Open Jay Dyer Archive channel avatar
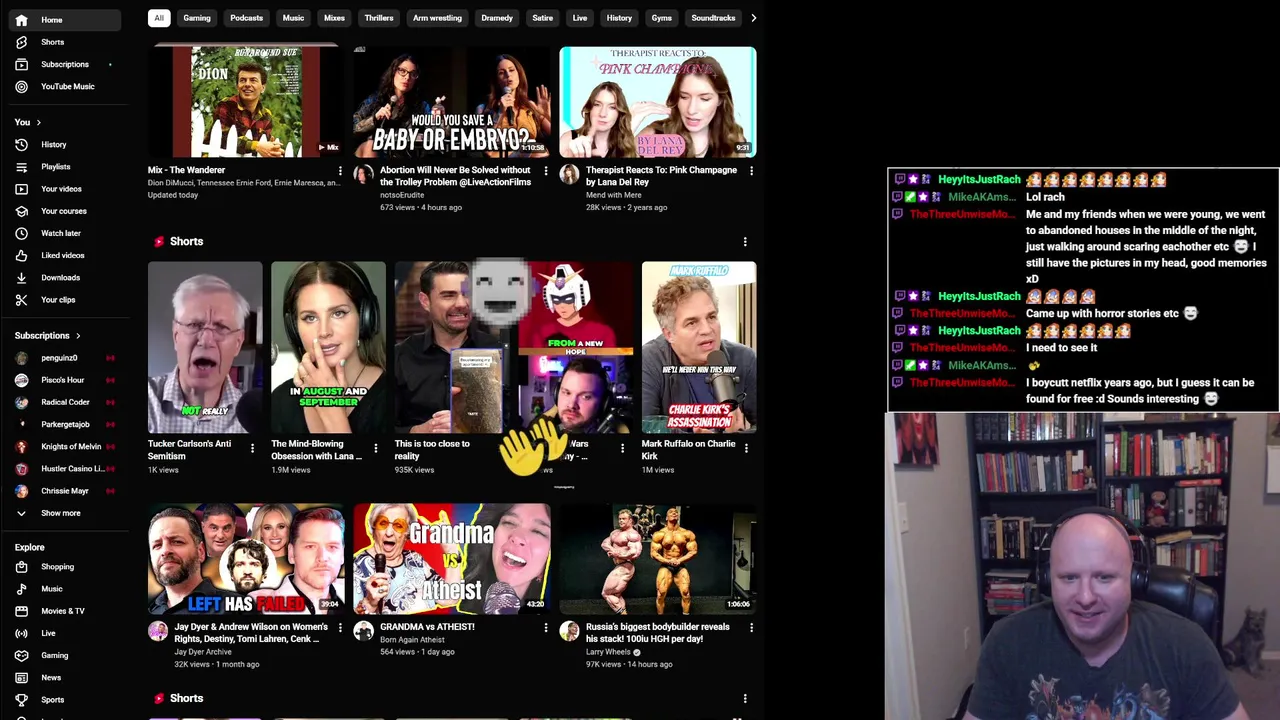 point(158,631)
